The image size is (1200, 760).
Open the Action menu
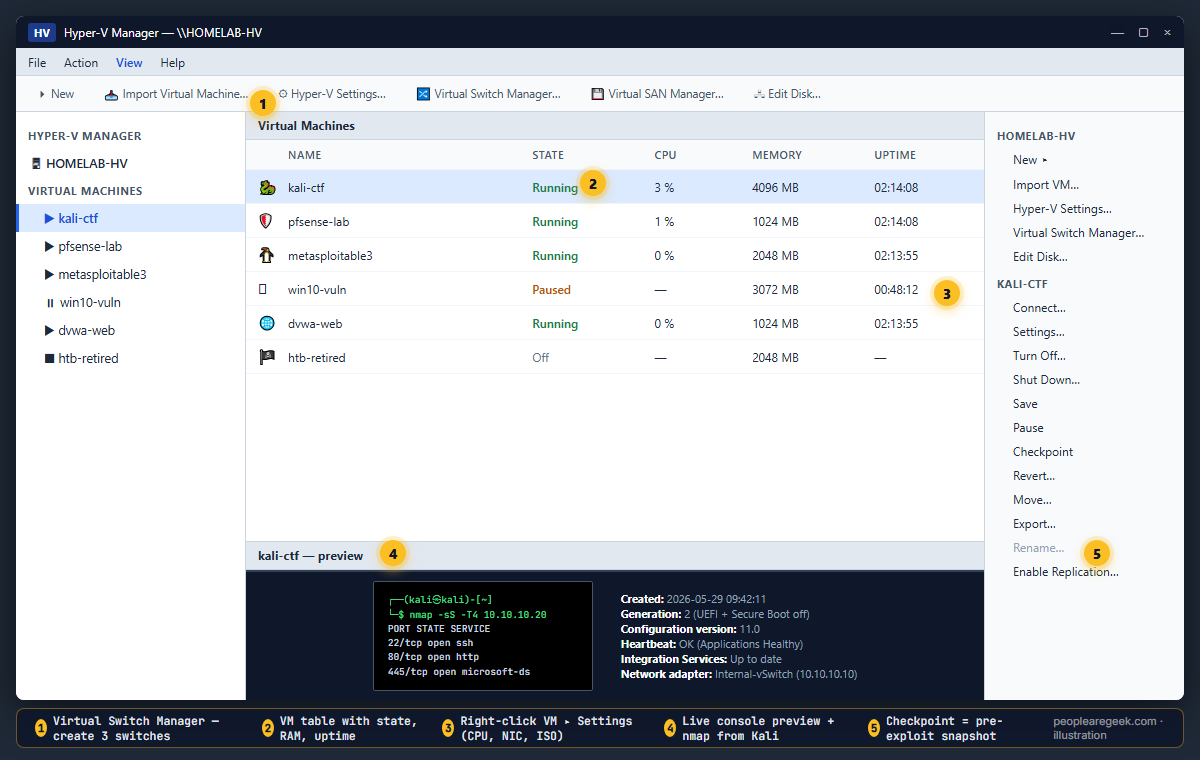click(81, 63)
